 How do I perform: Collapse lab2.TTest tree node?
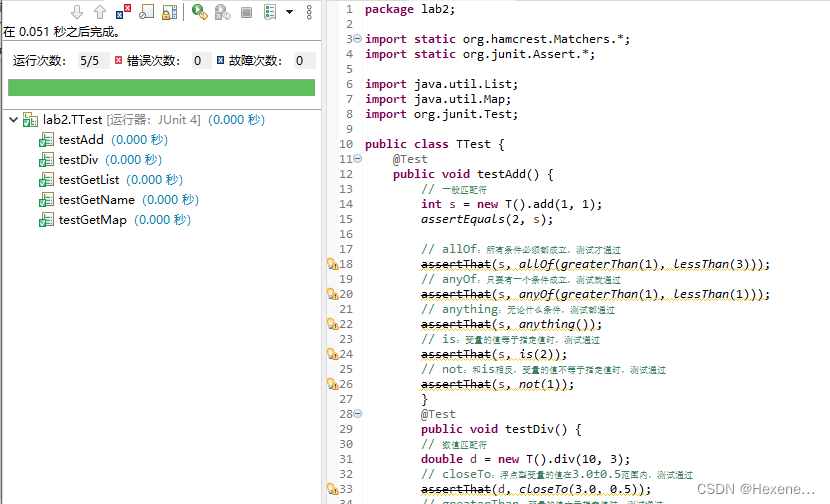13,120
